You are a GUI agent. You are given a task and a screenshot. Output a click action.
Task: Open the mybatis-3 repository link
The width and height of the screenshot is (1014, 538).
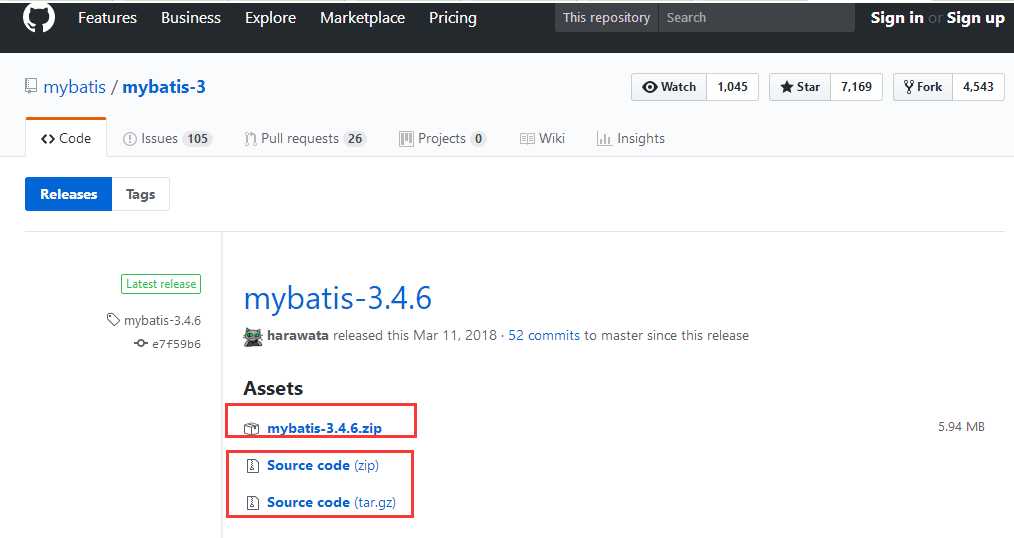[x=164, y=87]
